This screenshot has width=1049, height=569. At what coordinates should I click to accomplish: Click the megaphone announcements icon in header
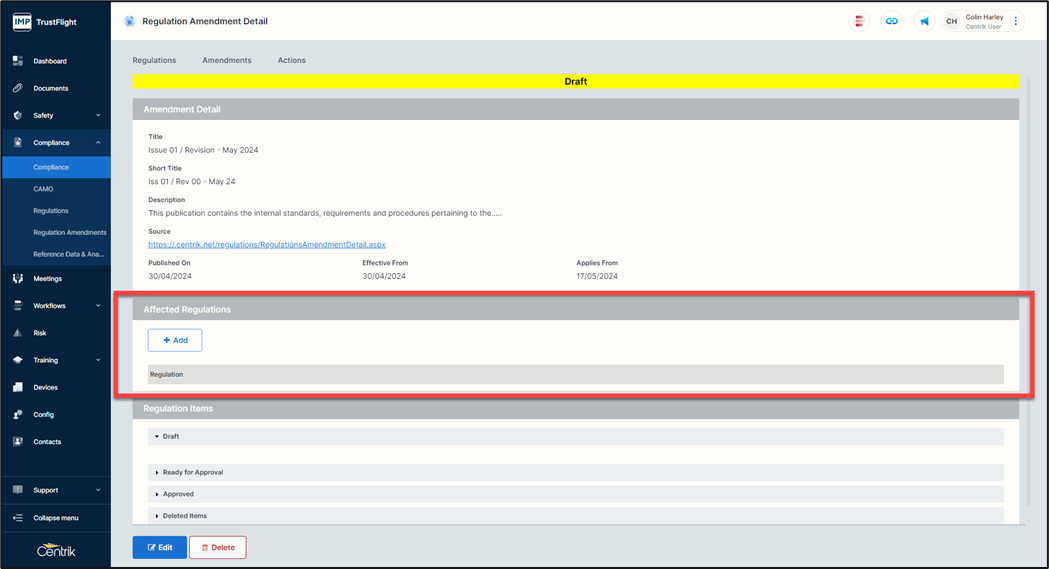pos(924,21)
